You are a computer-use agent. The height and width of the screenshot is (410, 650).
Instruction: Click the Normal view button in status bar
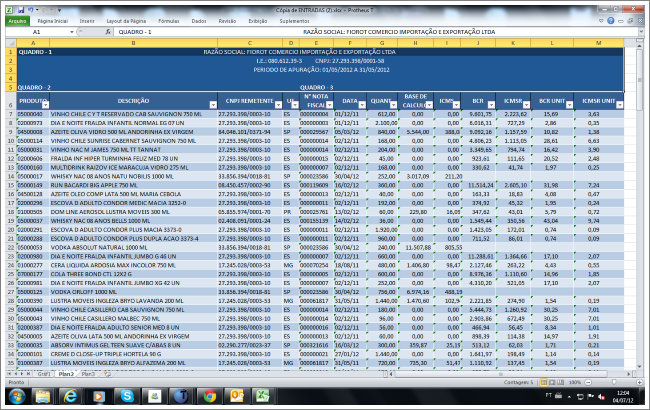click(543, 382)
